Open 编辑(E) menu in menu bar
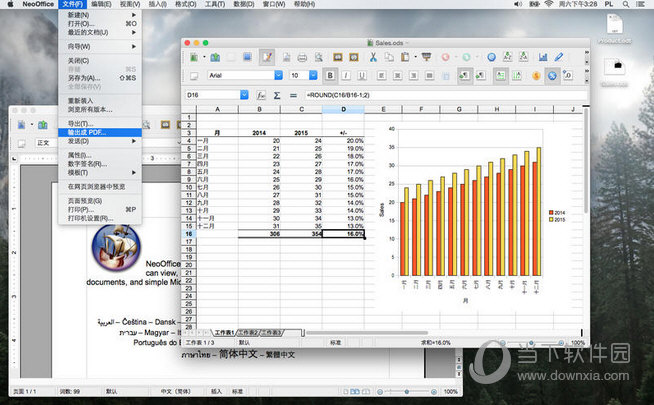The image size is (654, 405). pyautogui.click(x=101, y=4)
